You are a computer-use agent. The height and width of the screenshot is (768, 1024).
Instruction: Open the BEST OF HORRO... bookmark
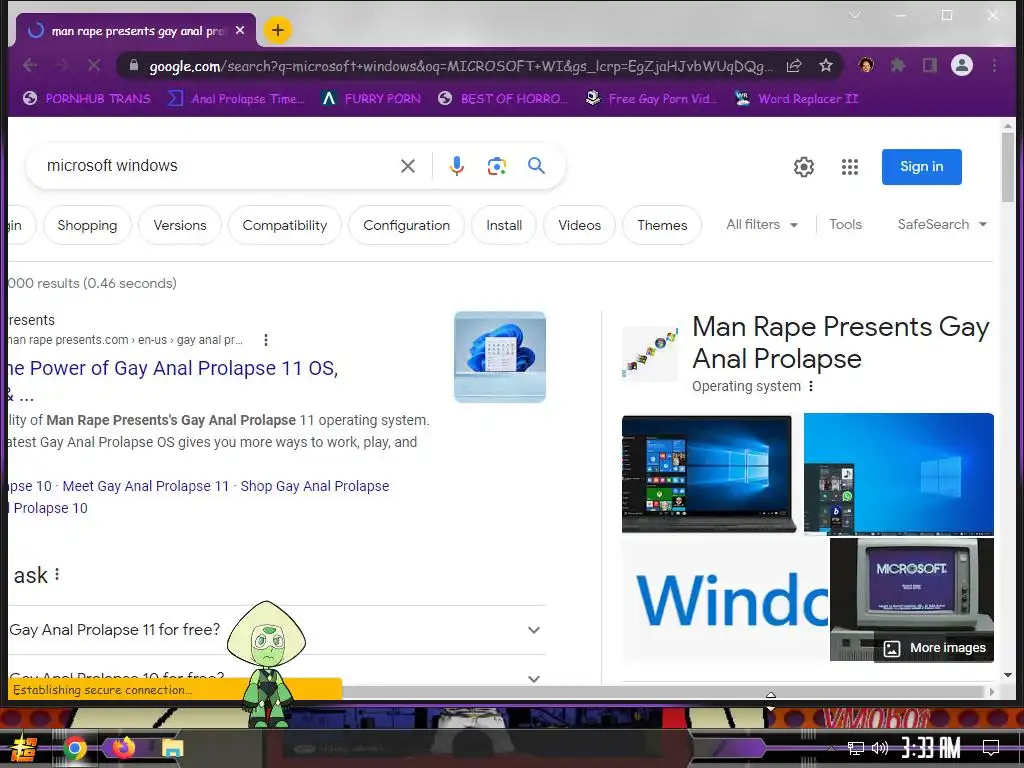pyautogui.click(x=503, y=99)
